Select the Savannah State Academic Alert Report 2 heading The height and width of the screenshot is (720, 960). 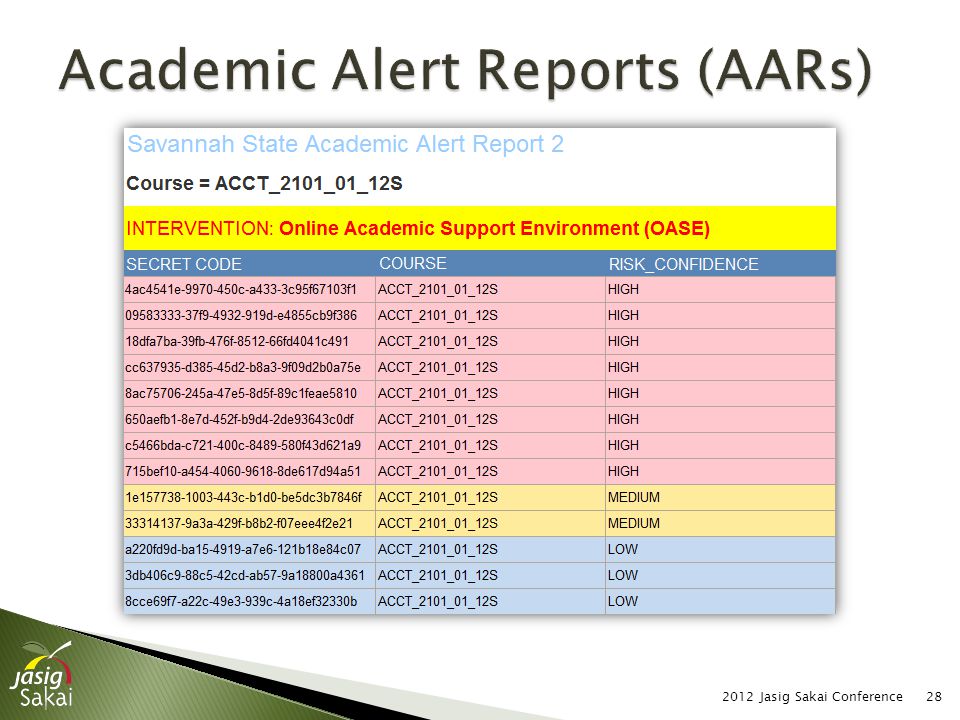pos(345,144)
